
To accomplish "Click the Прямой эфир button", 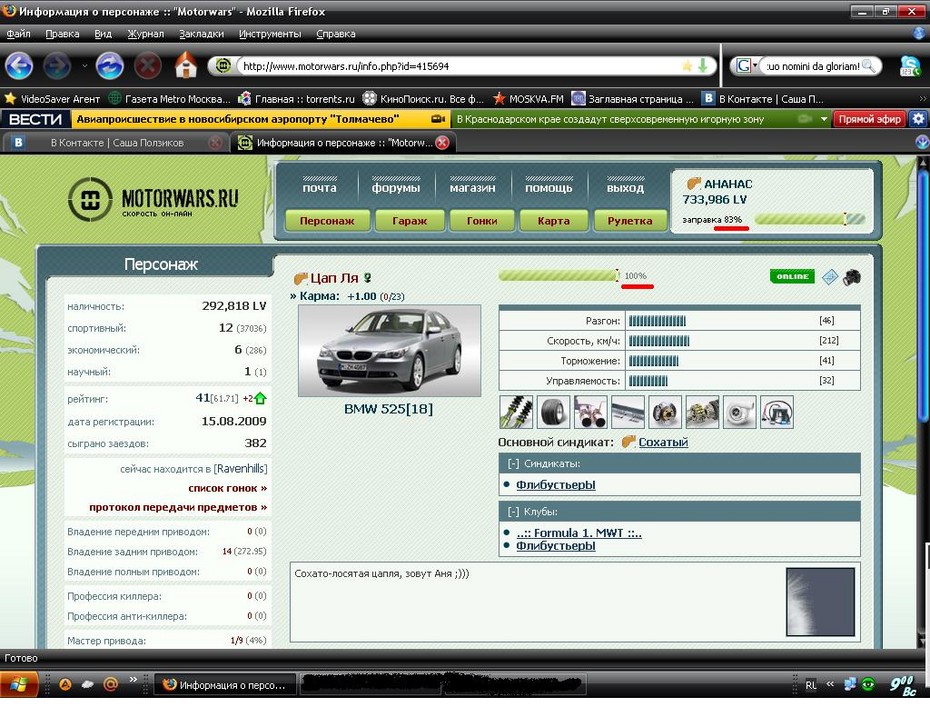I will [x=870, y=119].
